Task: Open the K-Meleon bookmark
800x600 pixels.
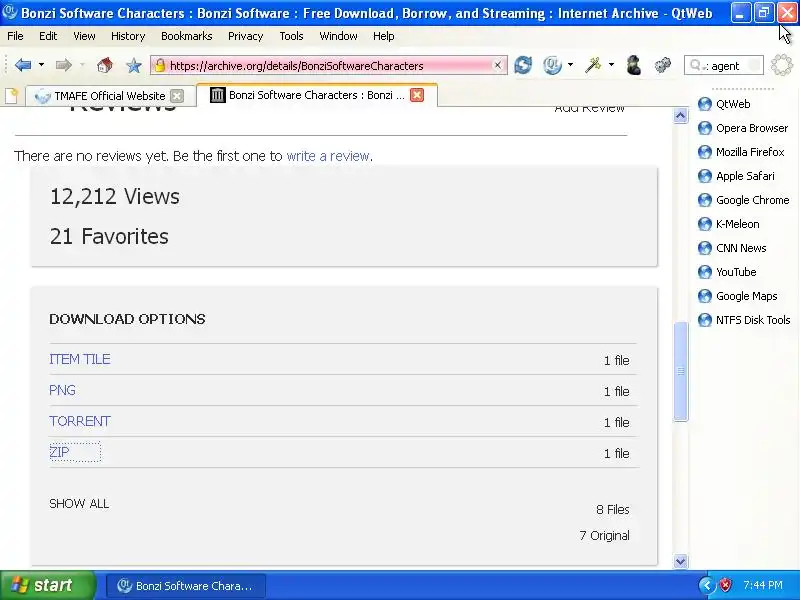Action: [729, 224]
